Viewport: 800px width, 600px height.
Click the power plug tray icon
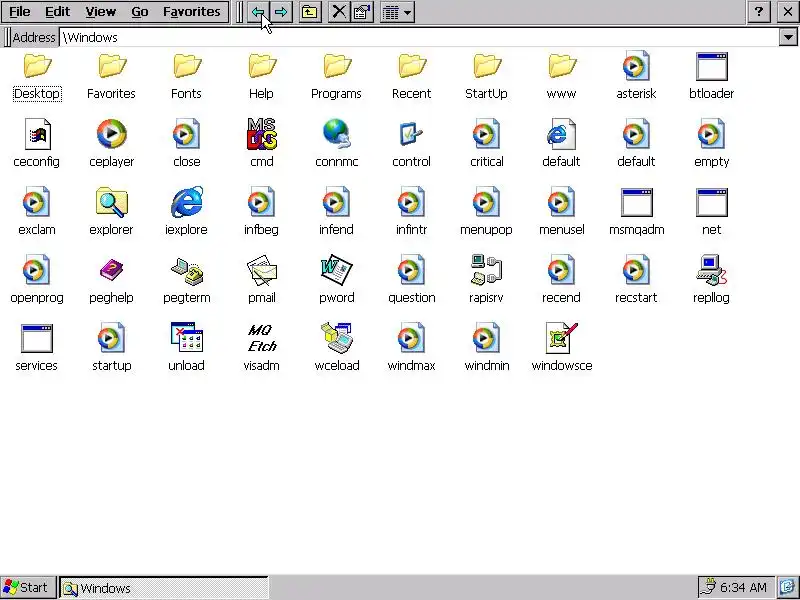click(x=708, y=588)
